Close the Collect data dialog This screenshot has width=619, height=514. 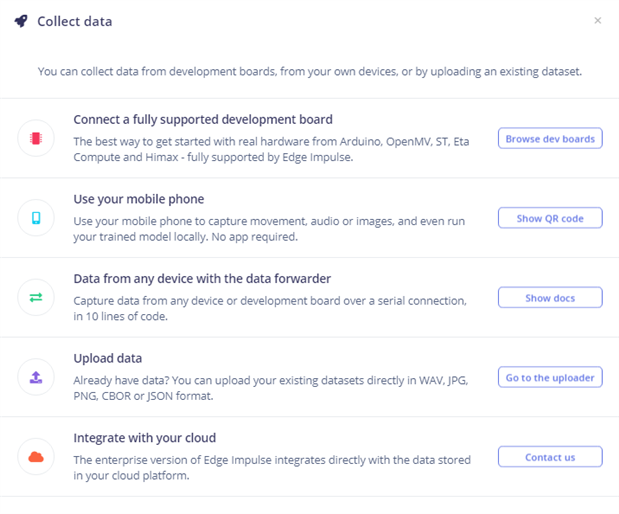point(598,21)
